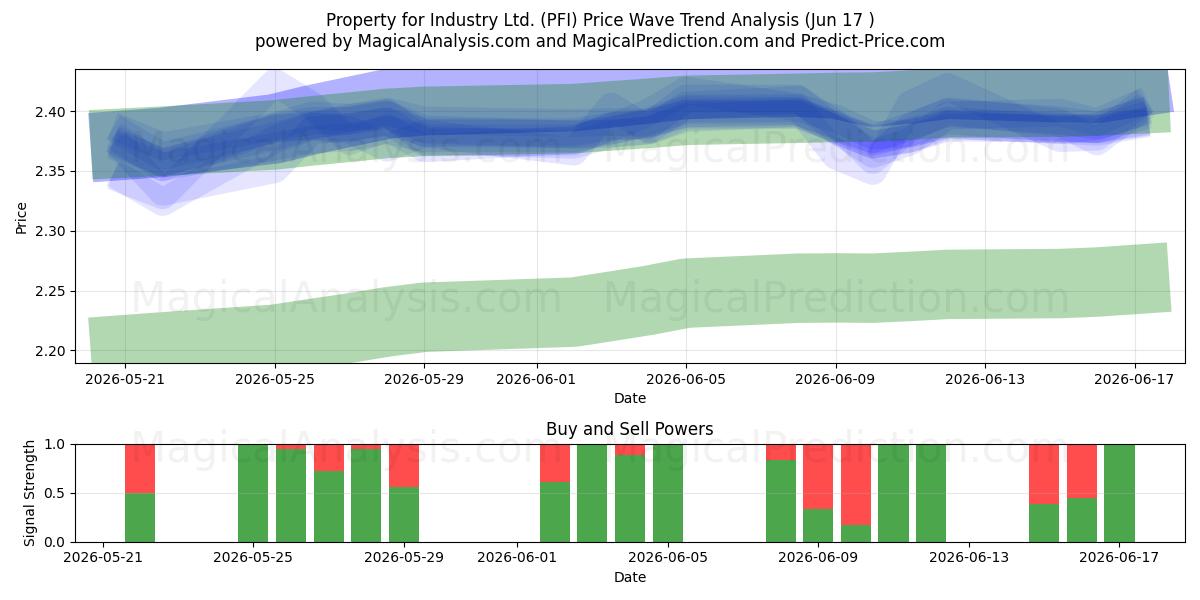
Task: Click 2026-06-05 on the price chart axis
Action: [x=686, y=379]
